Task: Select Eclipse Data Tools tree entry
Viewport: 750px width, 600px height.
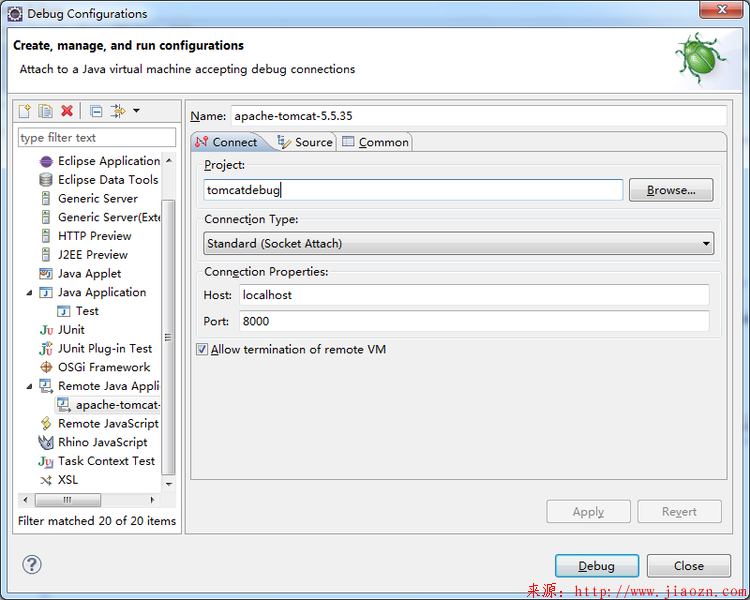Action: point(108,180)
